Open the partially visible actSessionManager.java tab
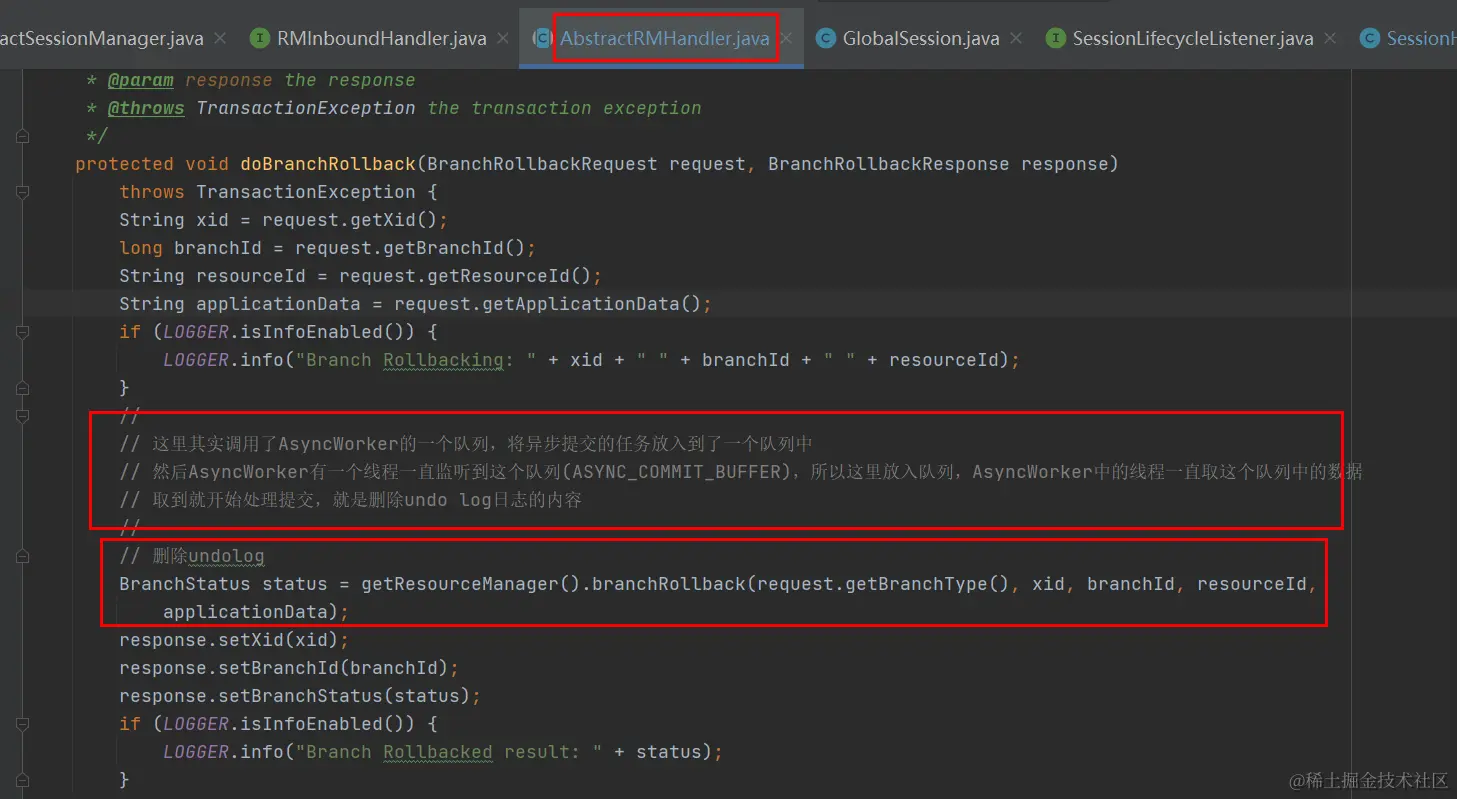This screenshot has width=1457, height=799. [101, 39]
